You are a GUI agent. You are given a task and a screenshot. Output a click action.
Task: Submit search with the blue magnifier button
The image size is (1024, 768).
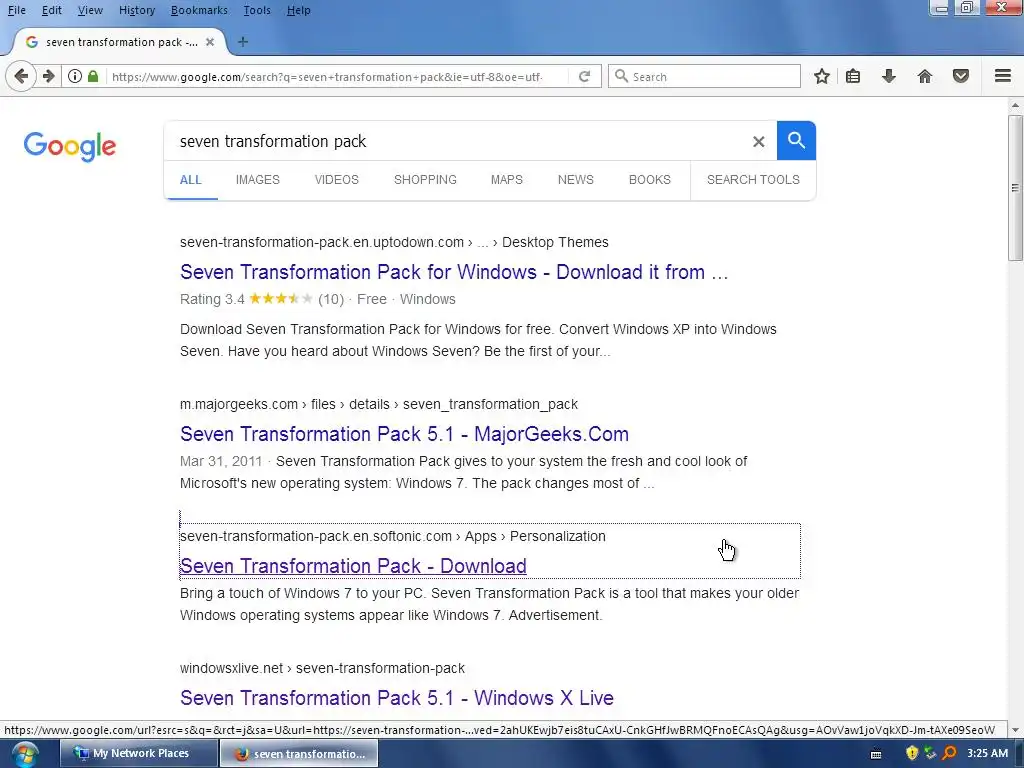(796, 140)
